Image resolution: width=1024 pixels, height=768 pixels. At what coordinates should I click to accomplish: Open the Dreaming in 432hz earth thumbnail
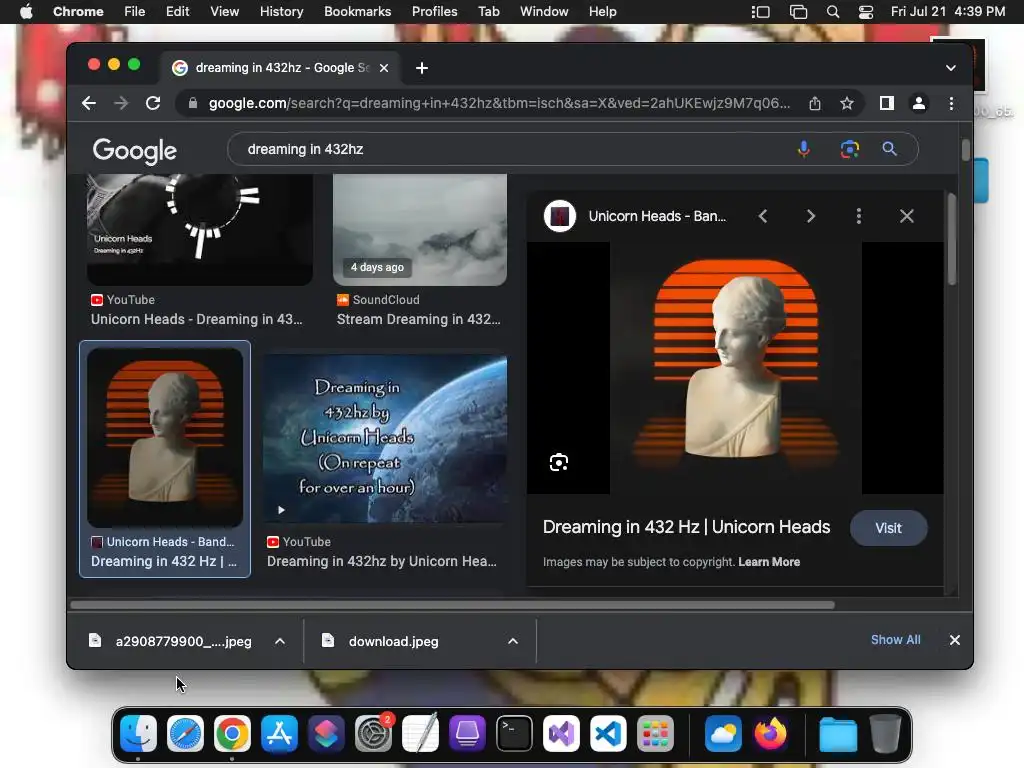[385, 438]
